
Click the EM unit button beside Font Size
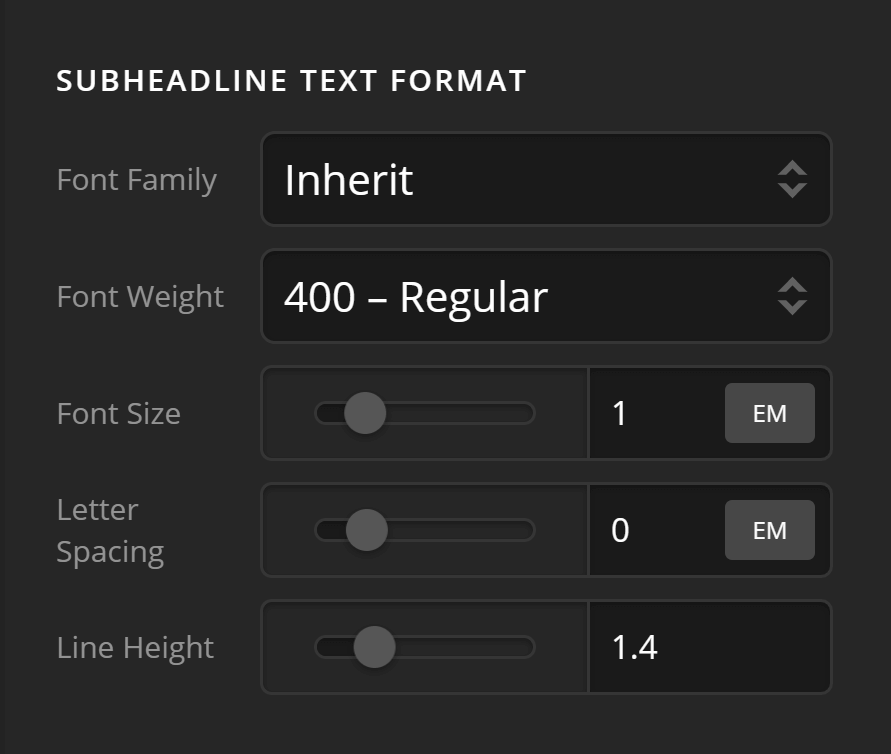(x=769, y=413)
